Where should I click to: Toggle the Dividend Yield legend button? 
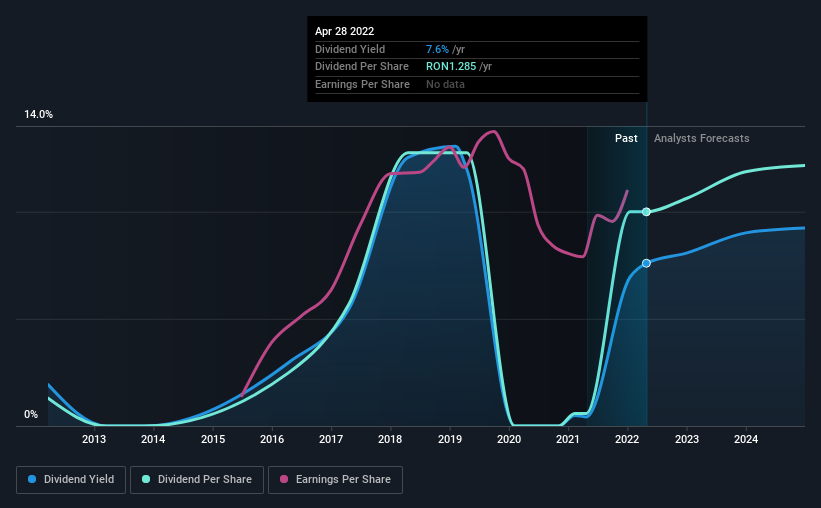click(x=71, y=480)
